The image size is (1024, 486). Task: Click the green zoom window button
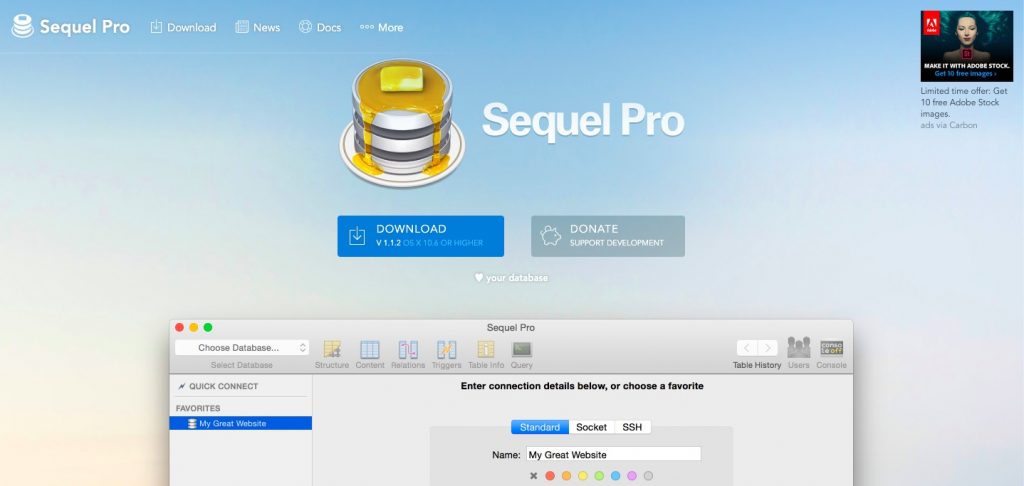click(208, 327)
